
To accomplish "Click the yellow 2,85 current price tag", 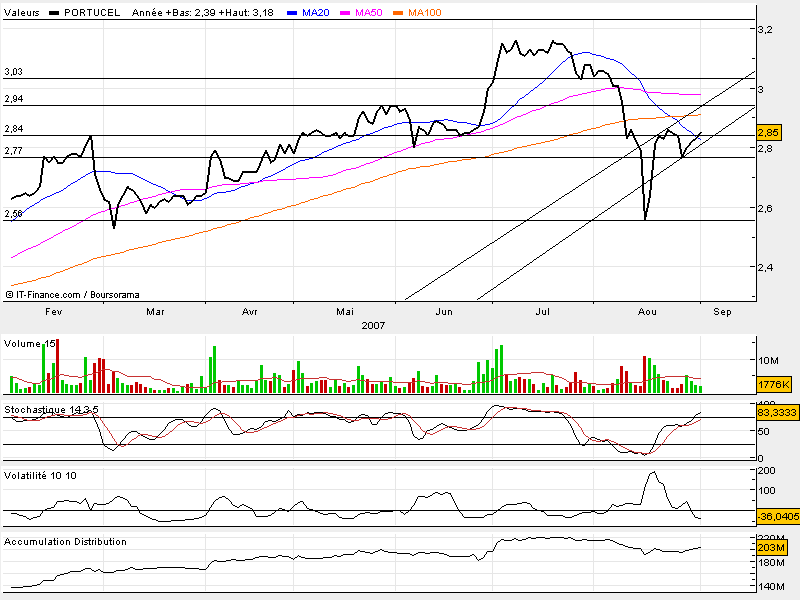I will point(768,133).
